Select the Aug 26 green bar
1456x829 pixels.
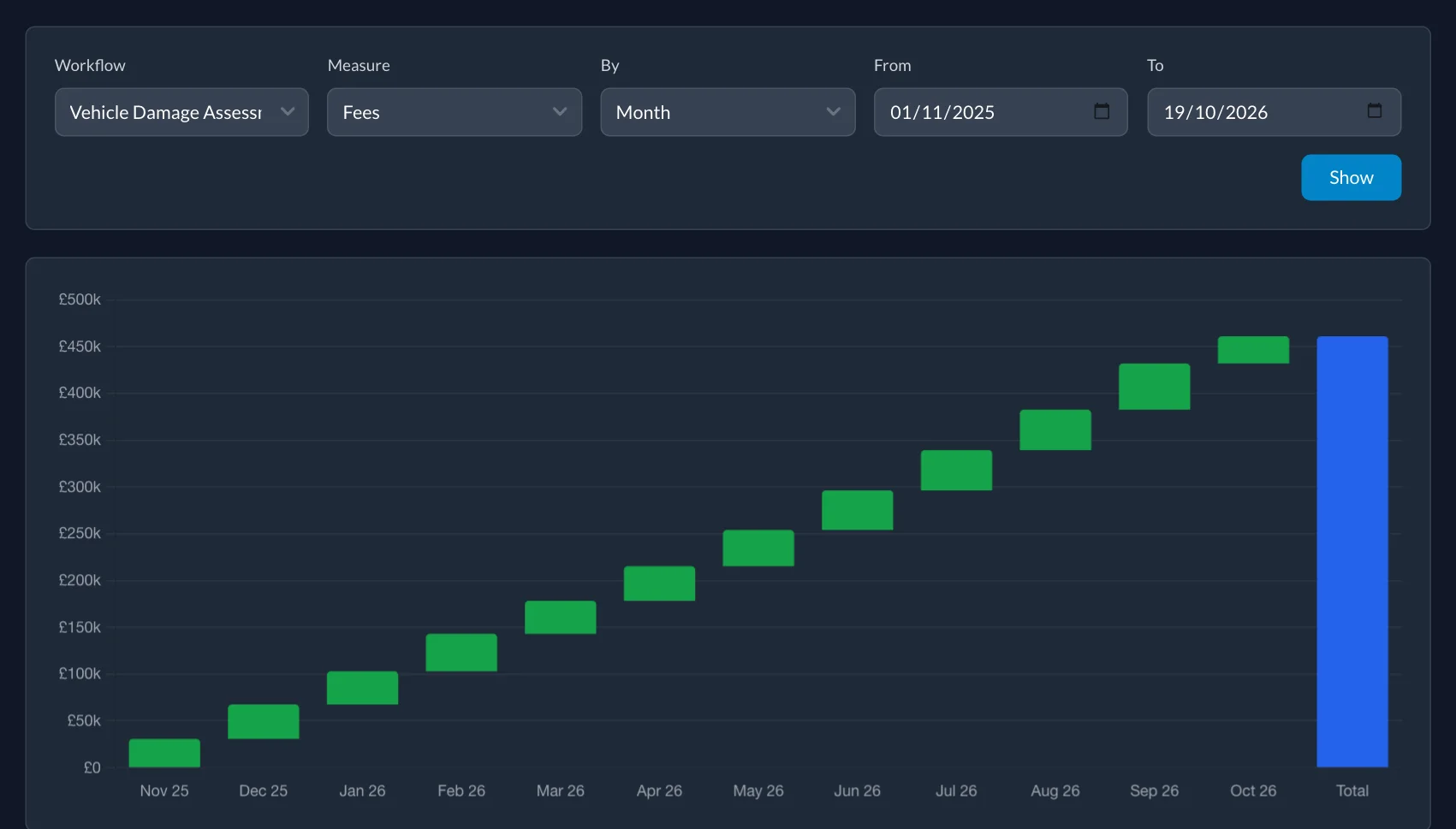[x=1055, y=430]
